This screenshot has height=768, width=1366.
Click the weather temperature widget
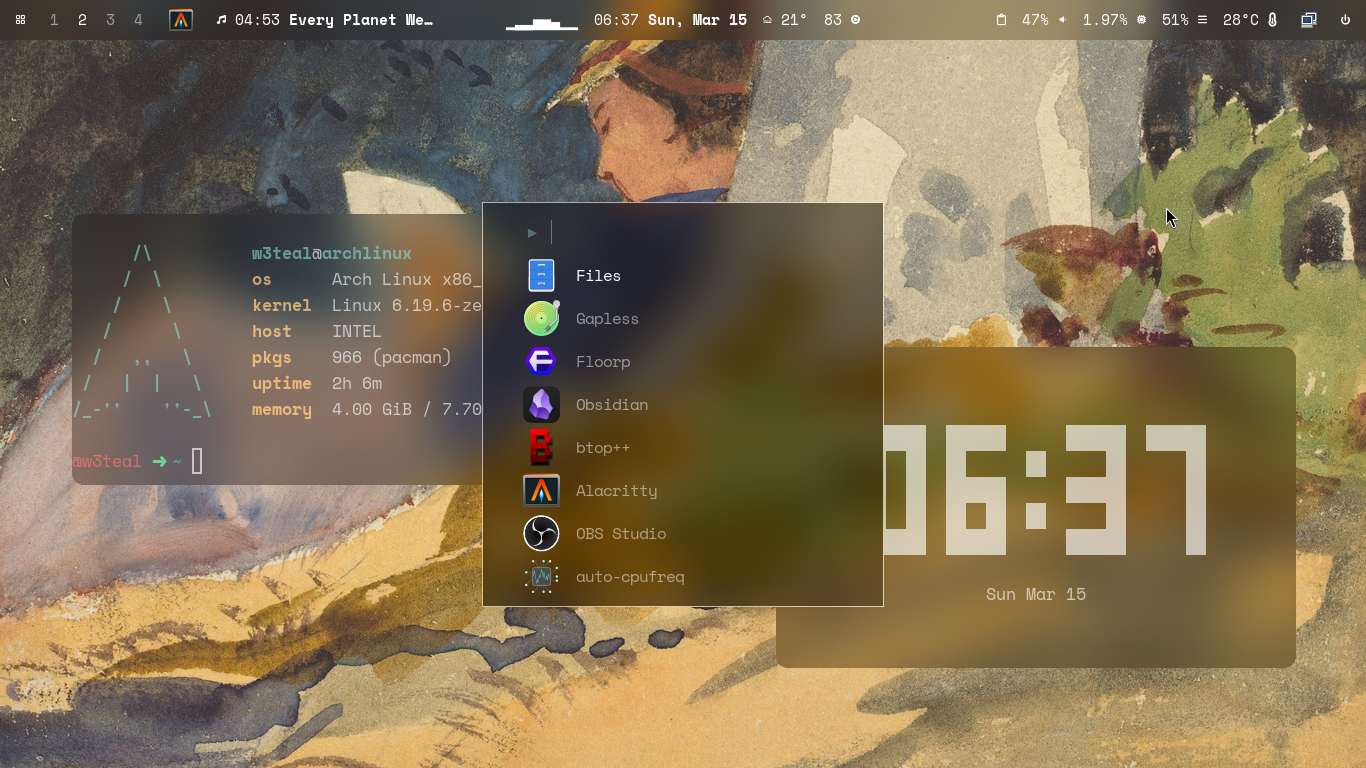coord(785,20)
